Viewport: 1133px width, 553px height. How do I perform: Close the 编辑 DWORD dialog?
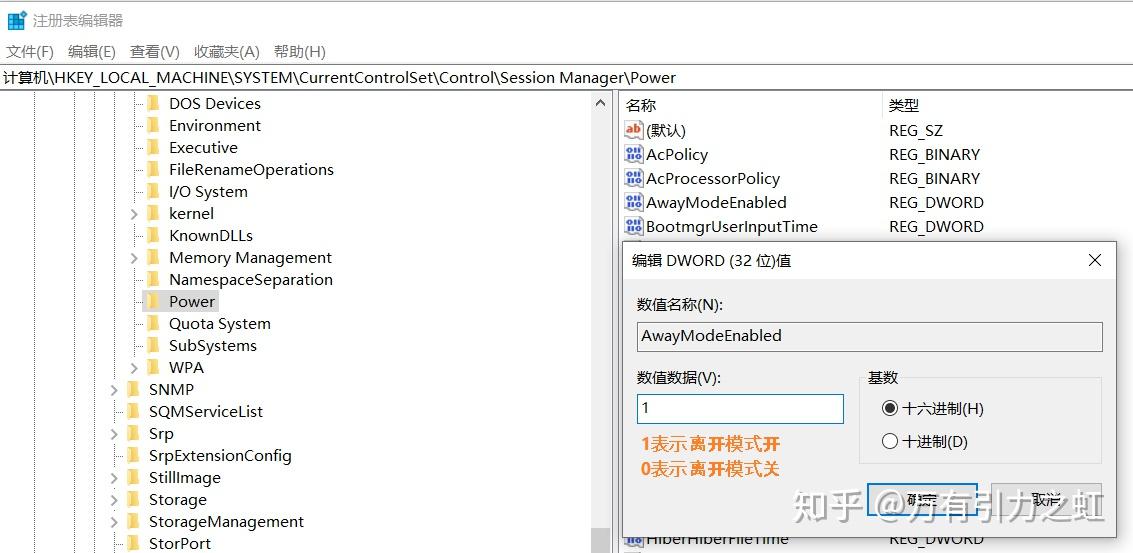(1095, 260)
